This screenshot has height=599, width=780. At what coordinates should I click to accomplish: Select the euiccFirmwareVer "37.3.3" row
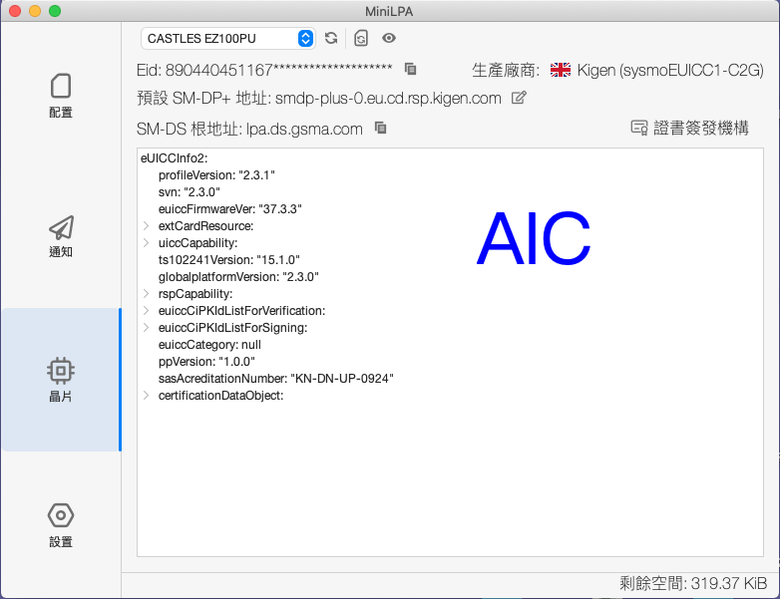(x=230, y=209)
